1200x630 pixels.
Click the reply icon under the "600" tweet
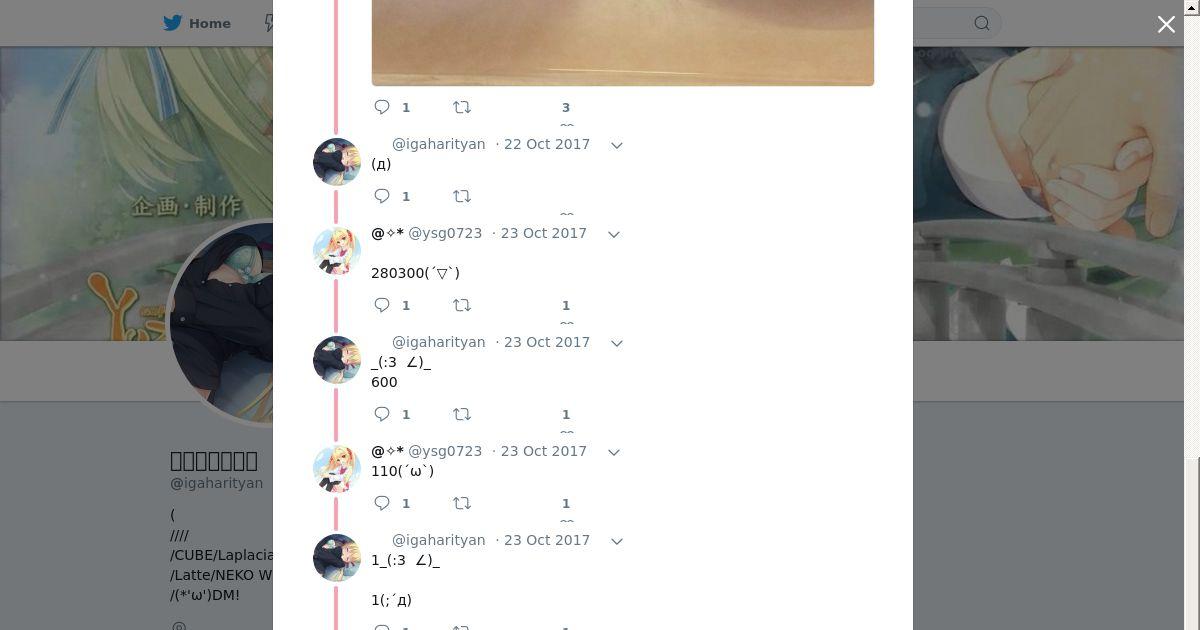tap(382, 414)
